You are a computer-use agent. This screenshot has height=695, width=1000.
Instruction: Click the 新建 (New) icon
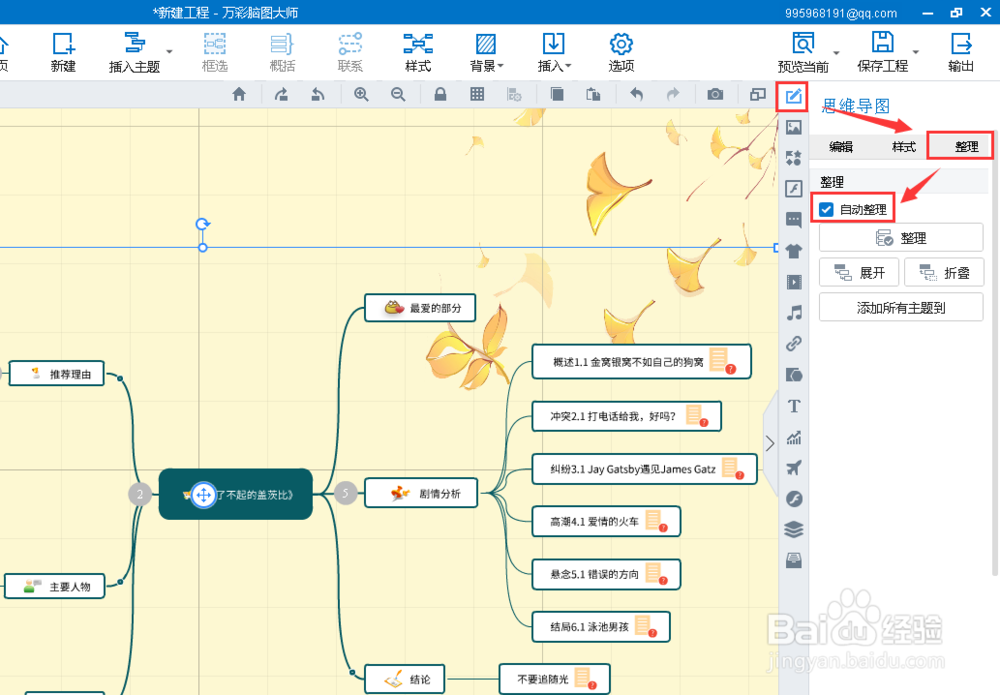tap(63, 44)
